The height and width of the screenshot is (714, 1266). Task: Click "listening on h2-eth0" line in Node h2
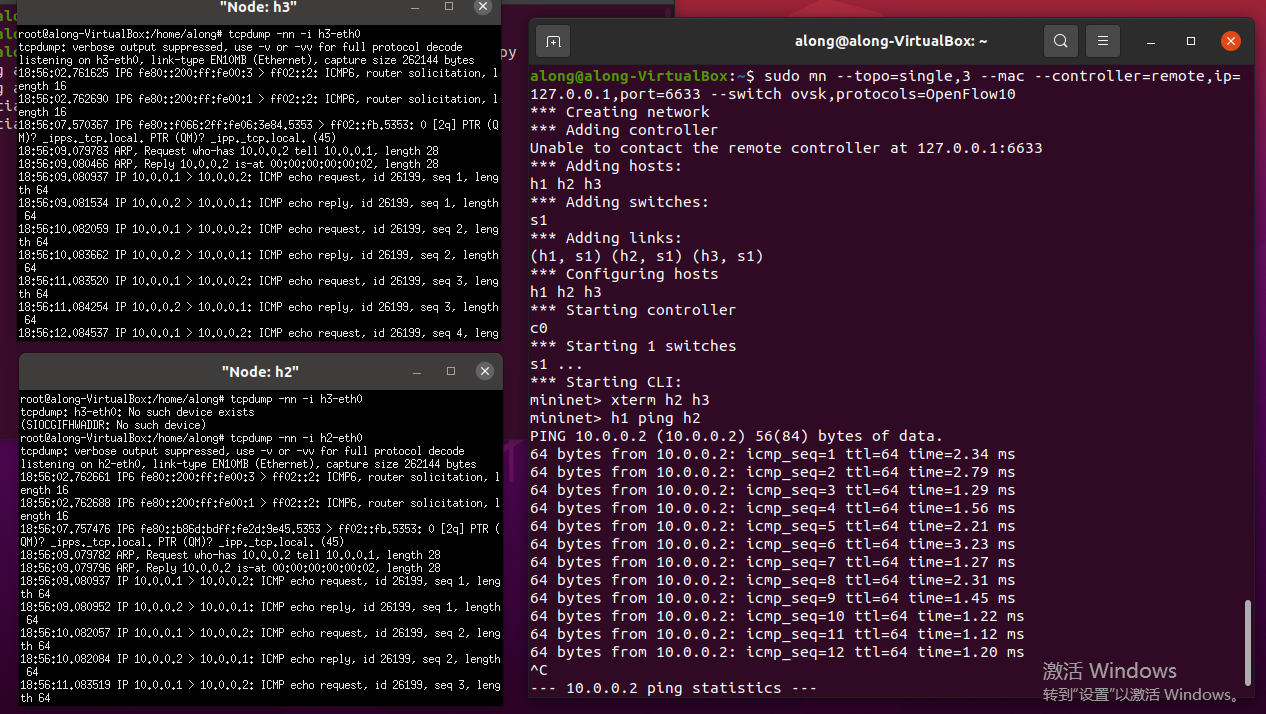click(248, 464)
